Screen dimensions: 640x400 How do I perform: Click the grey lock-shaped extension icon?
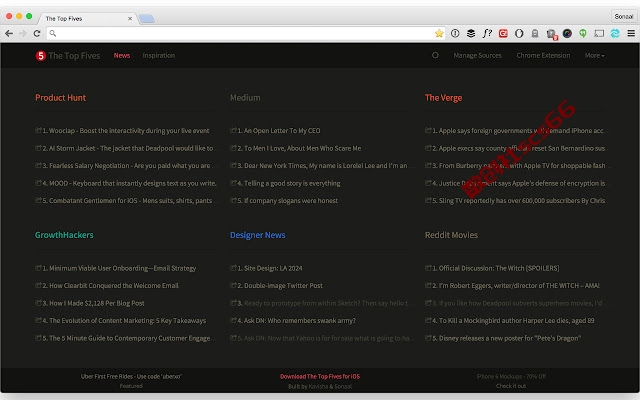click(535, 33)
